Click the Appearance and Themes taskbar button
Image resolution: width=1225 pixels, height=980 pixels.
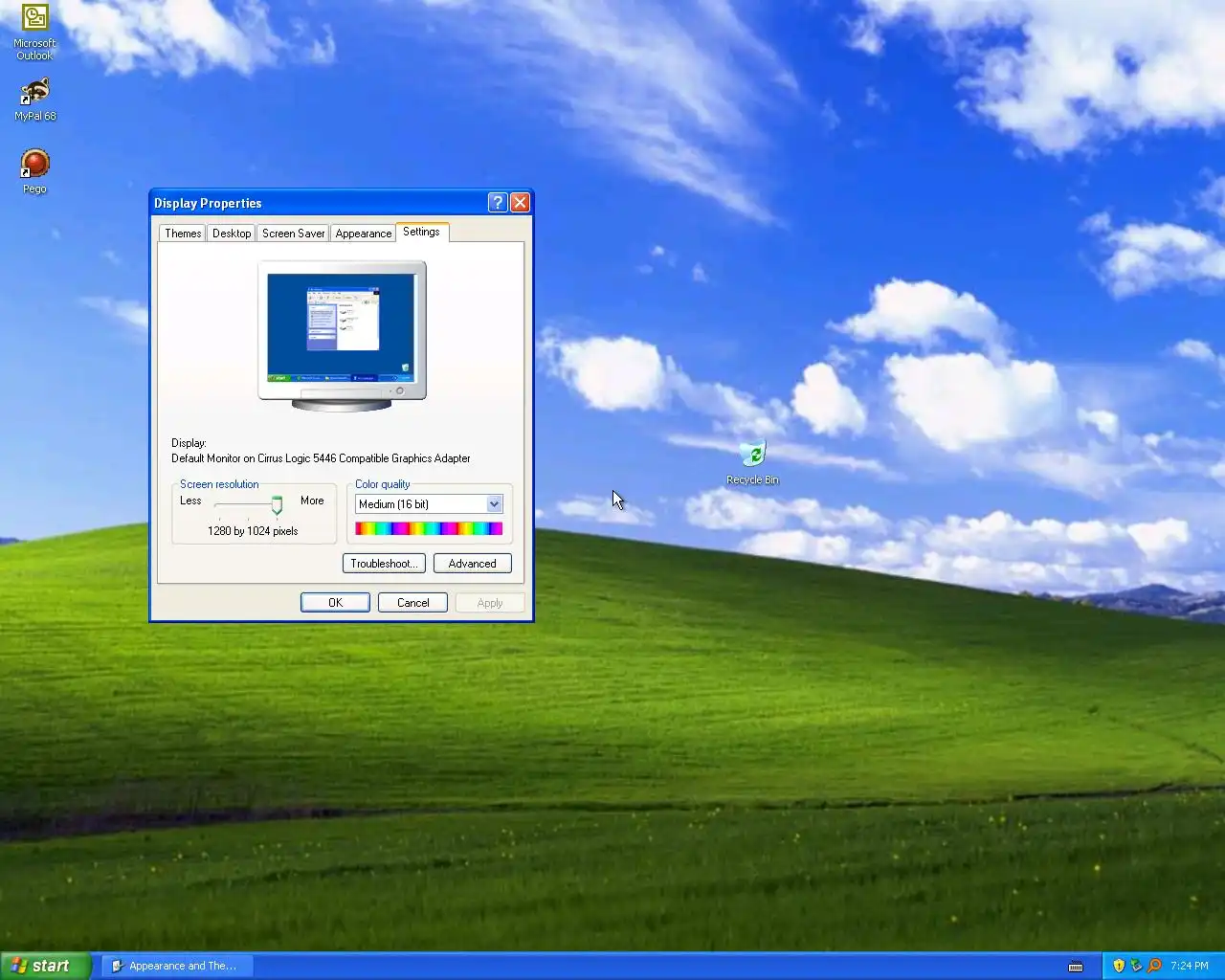(177, 966)
